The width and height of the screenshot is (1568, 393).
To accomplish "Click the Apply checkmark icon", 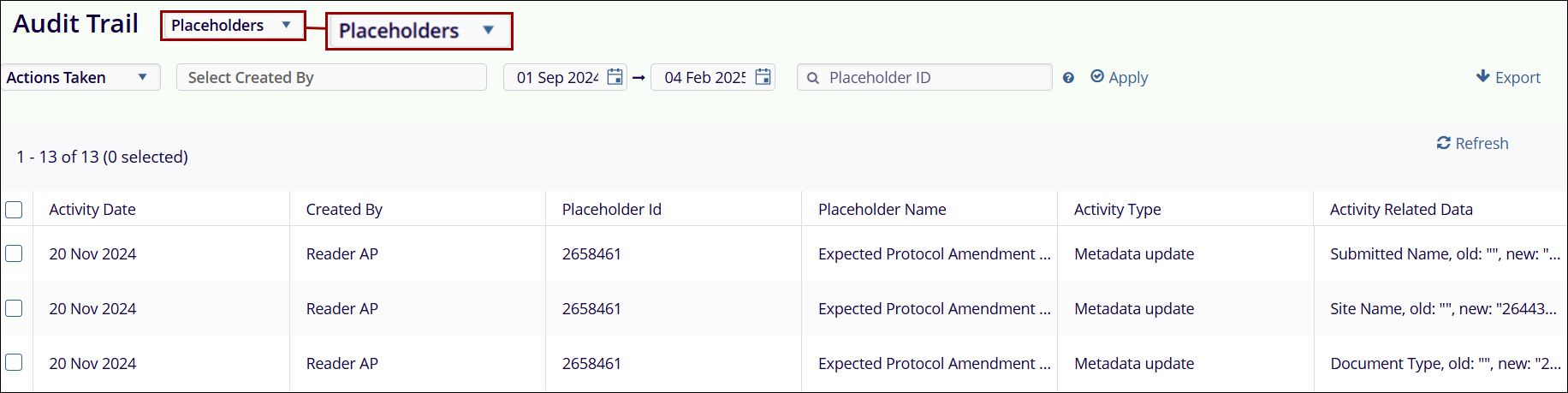I will [x=1097, y=76].
